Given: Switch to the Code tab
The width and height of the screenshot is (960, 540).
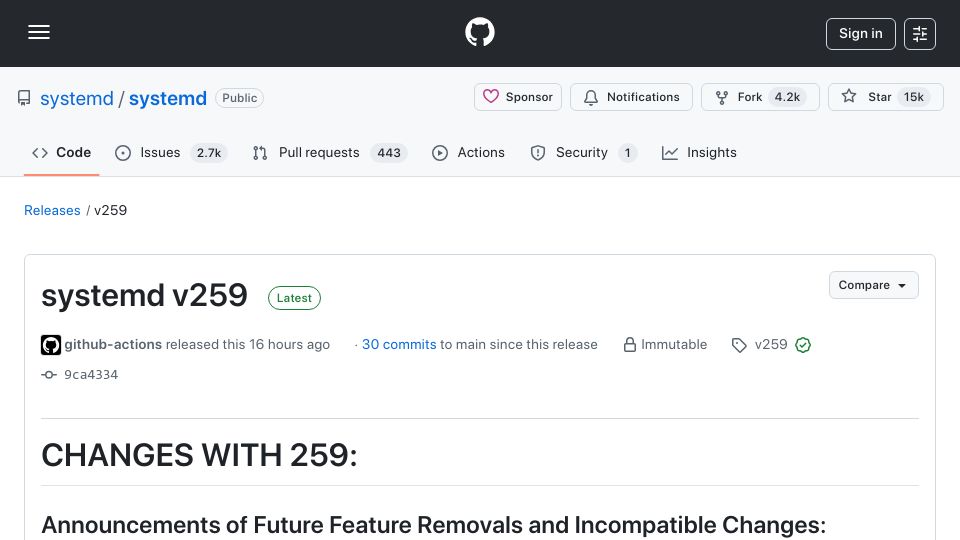Looking at the screenshot, I should (x=61, y=152).
